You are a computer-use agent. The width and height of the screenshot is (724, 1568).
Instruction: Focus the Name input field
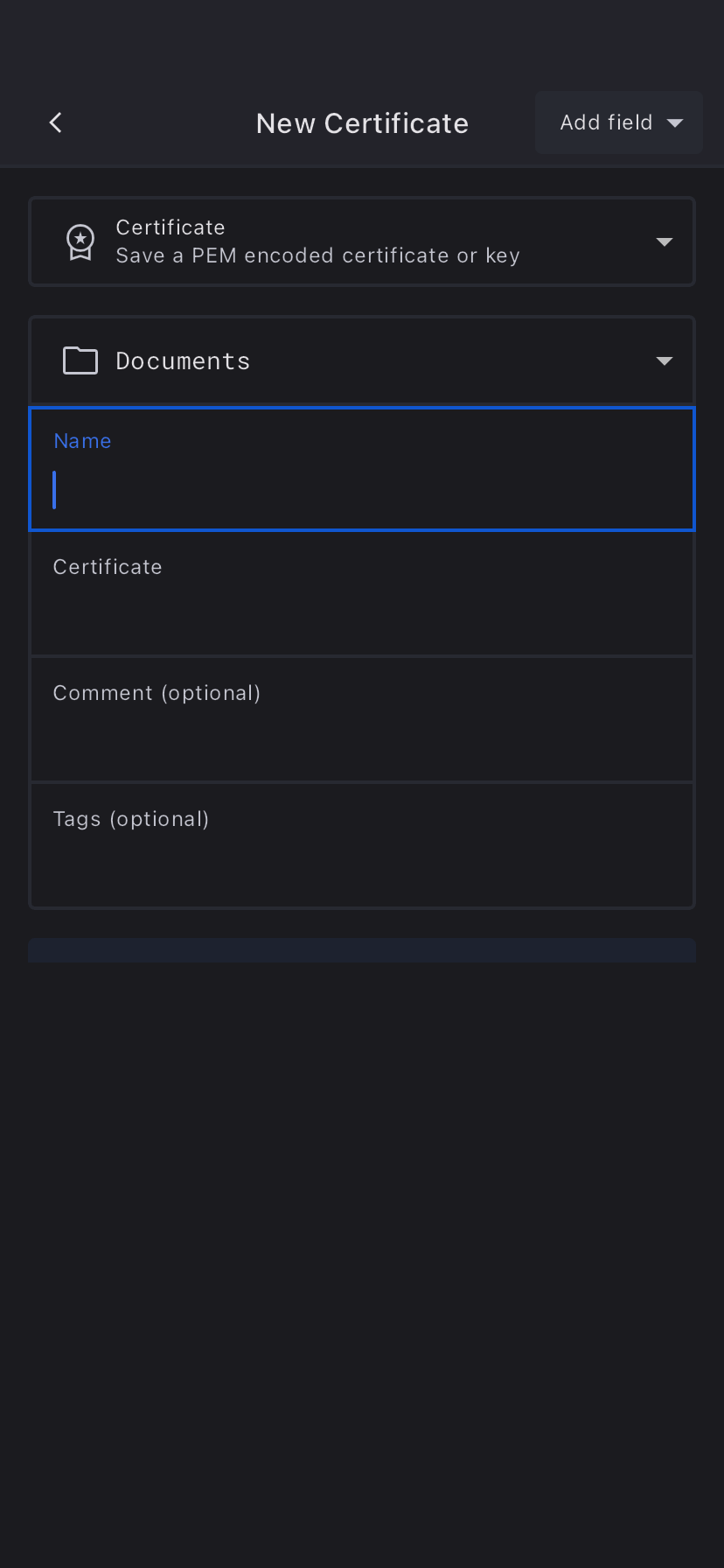tap(362, 490)
